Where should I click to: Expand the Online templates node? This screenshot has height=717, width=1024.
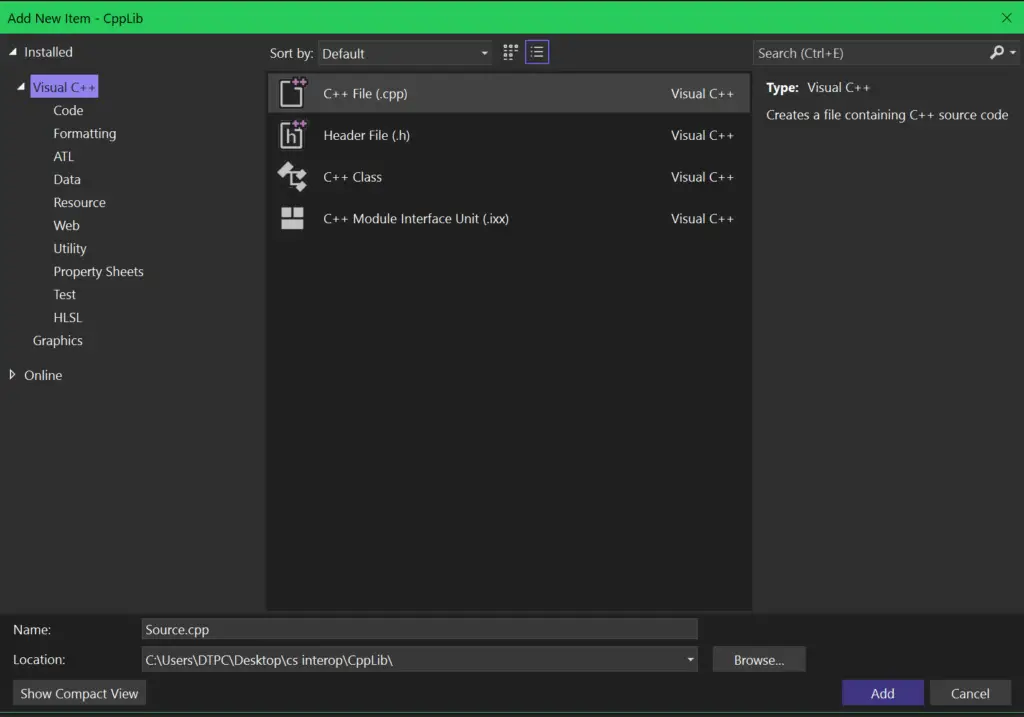point(13,375)
